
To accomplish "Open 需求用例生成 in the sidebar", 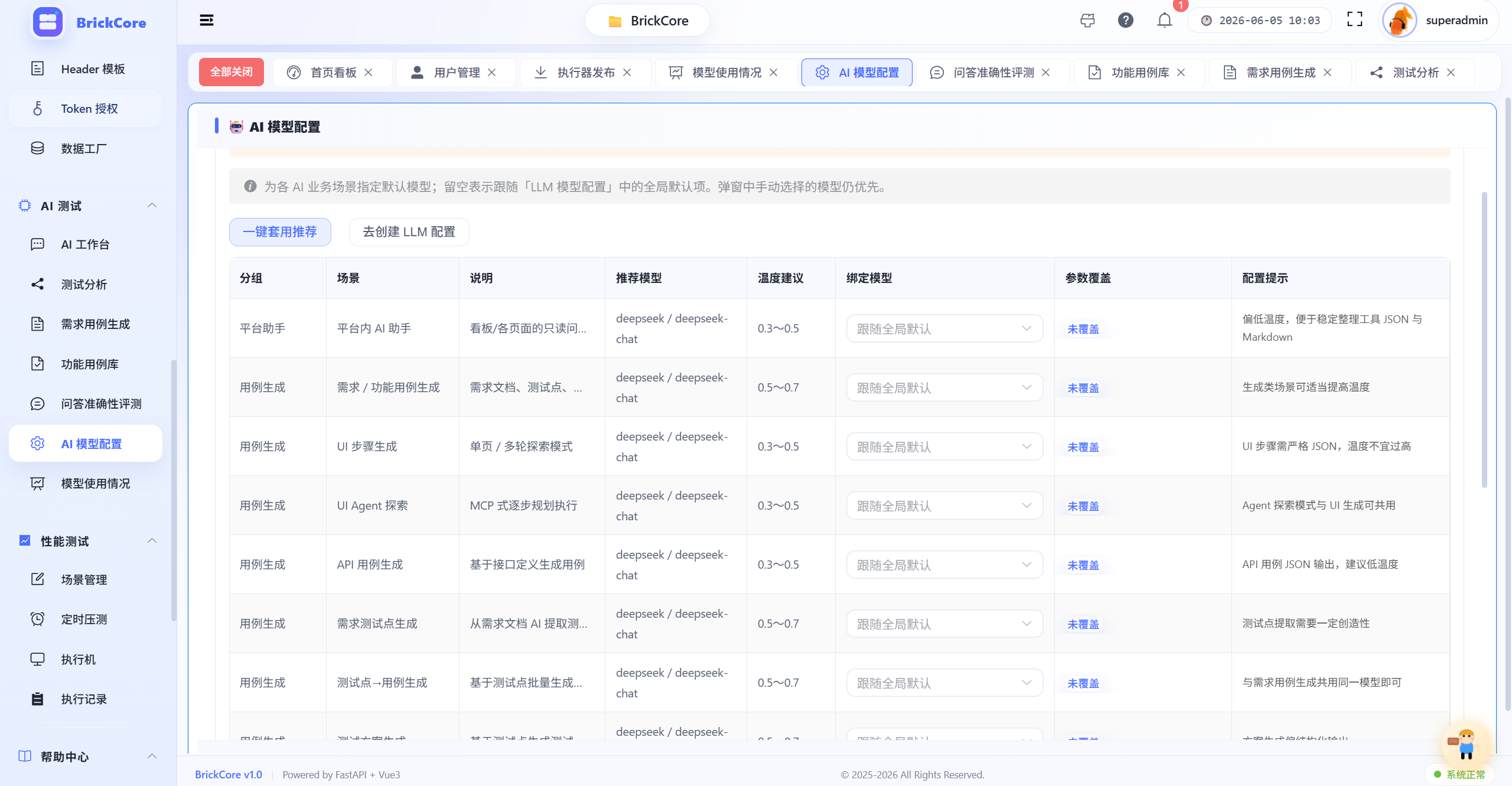I will 86,324.
